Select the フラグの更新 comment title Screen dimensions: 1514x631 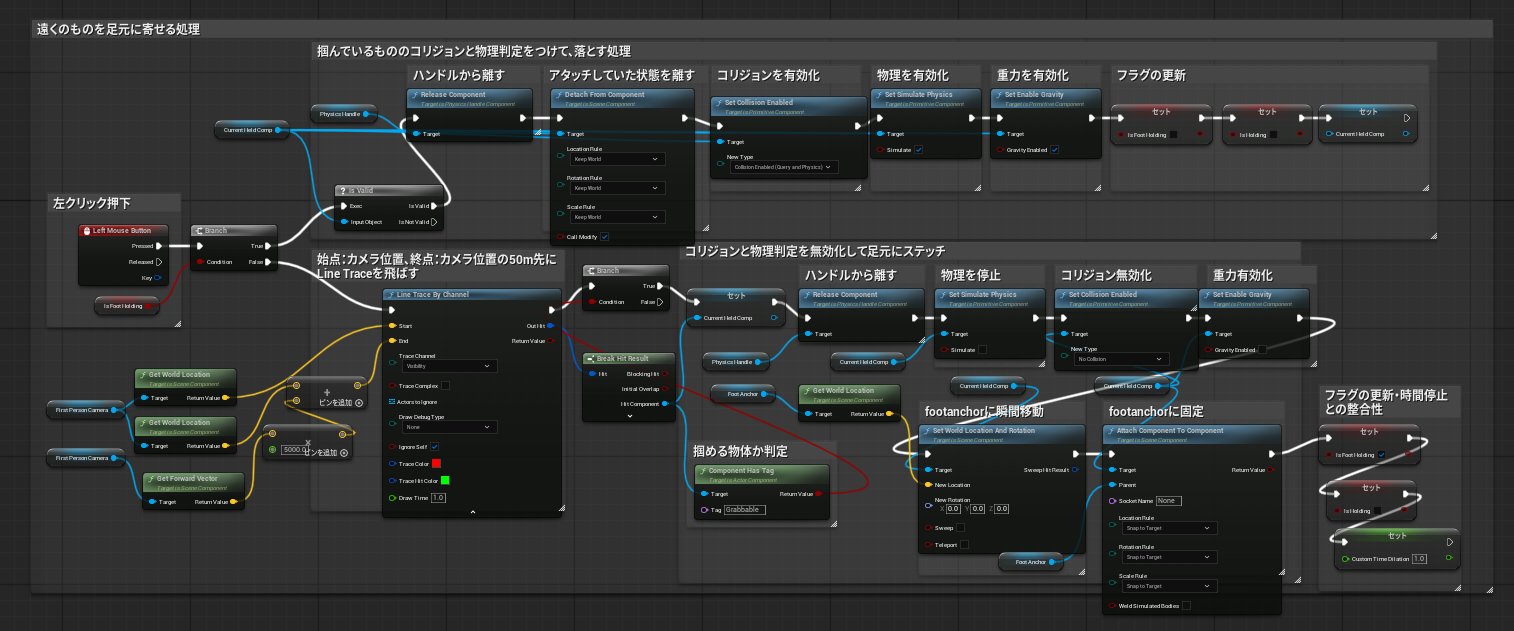[1150, 75]
